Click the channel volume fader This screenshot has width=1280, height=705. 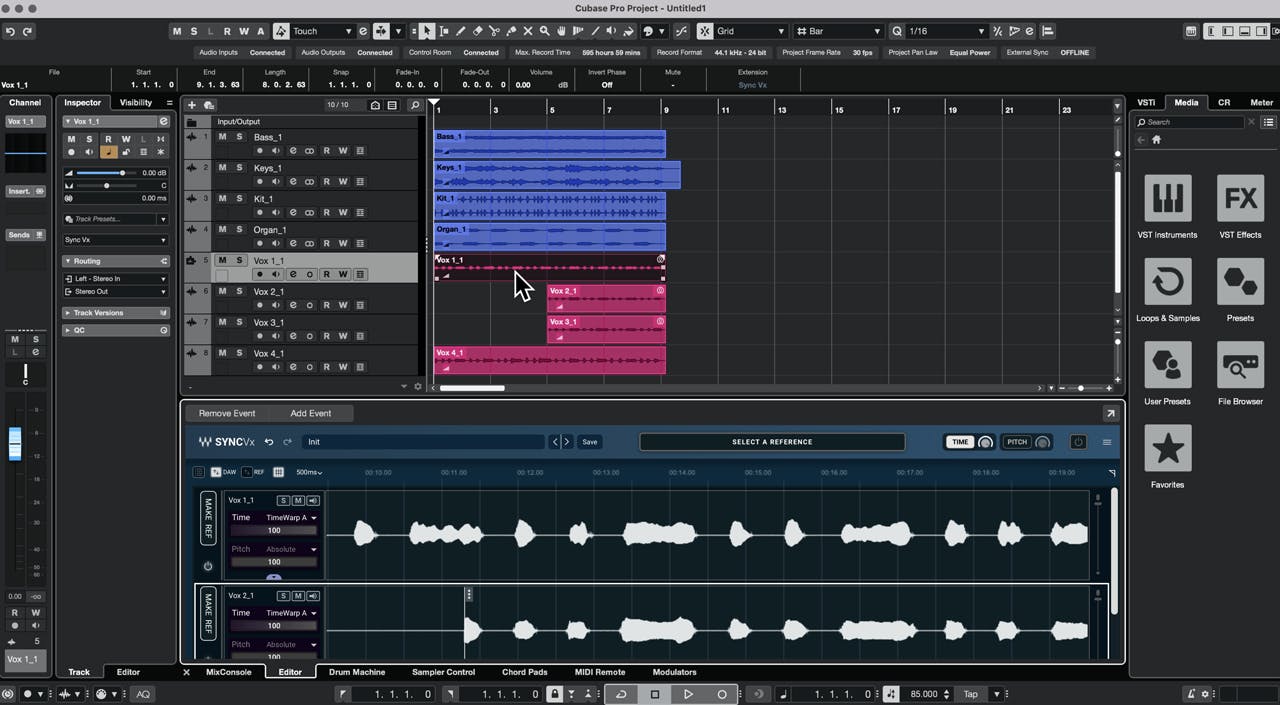[x=15, y=443]
